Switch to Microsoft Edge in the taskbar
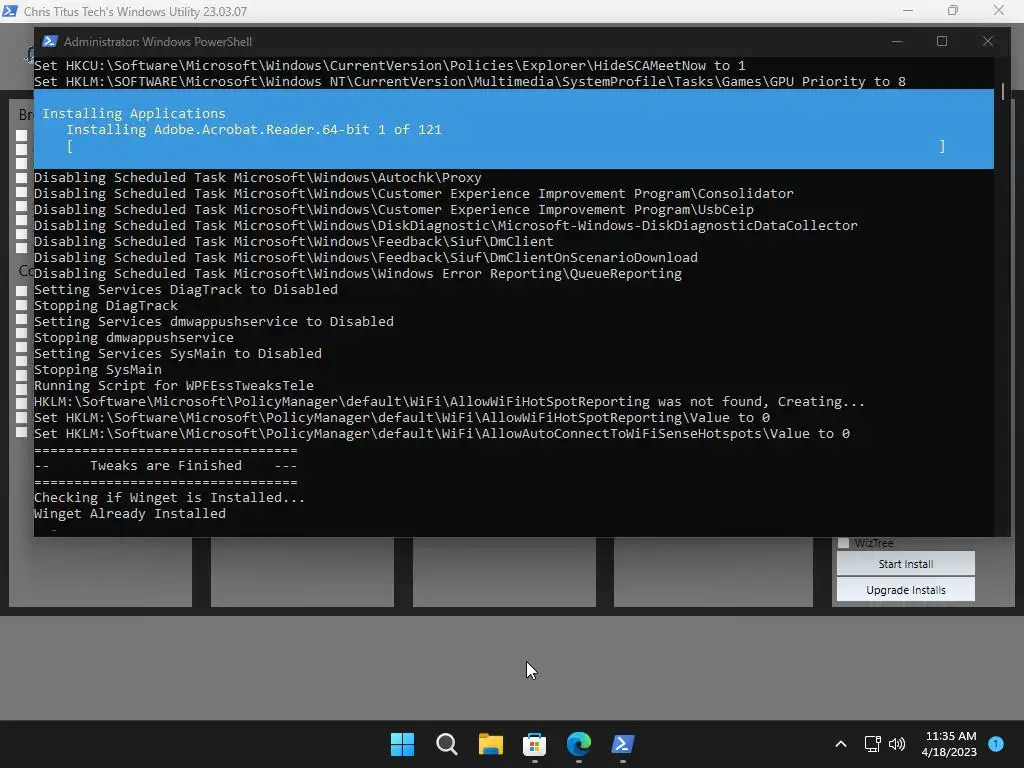1024x768 pixels. click(x=579, y=744)
